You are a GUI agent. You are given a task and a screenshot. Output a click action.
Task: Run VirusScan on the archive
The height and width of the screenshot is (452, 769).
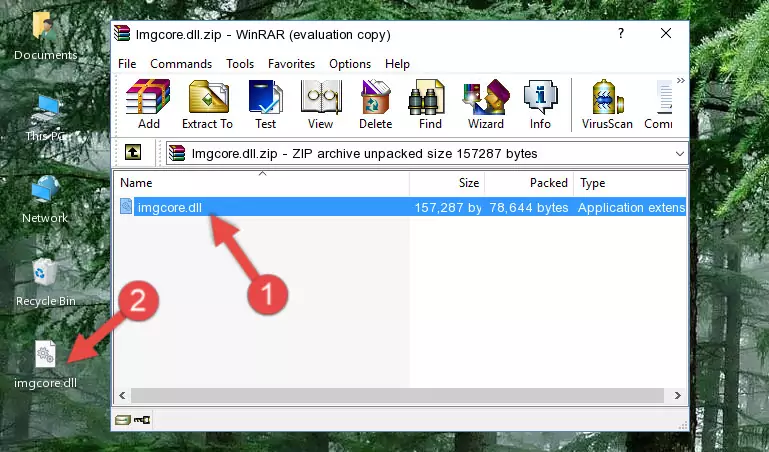[607, 104]
